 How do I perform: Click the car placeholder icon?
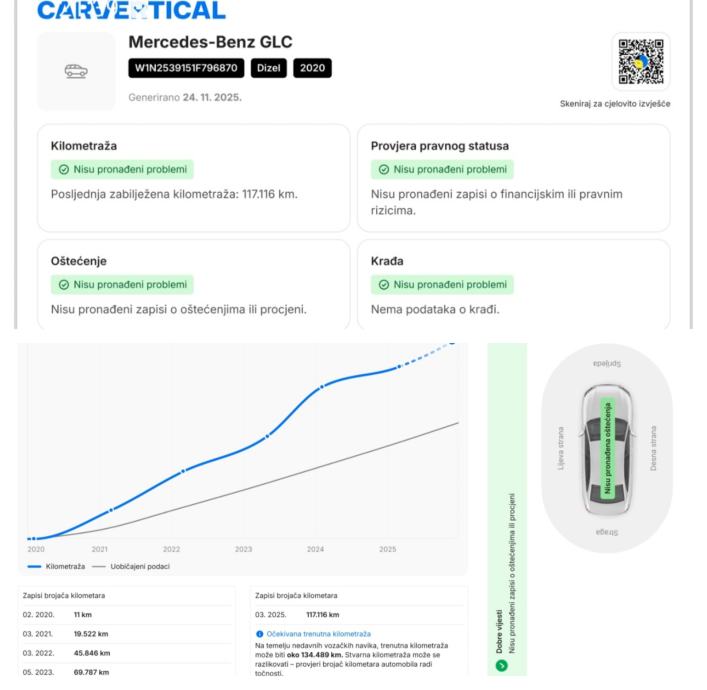[x=76, y=71]
